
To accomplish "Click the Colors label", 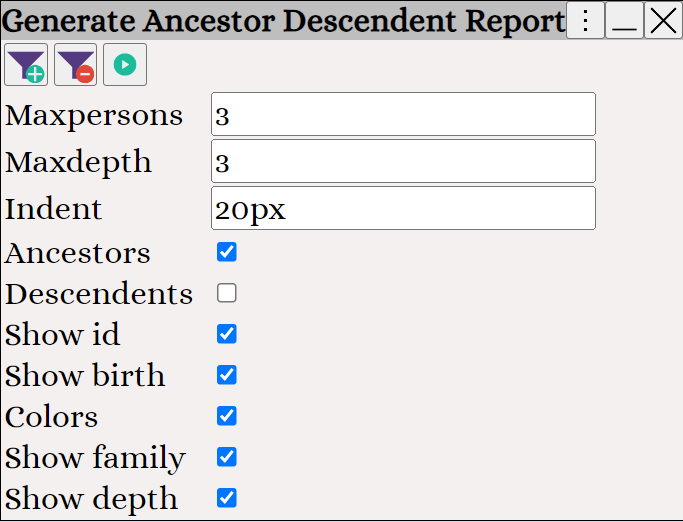I will (51, 417).
